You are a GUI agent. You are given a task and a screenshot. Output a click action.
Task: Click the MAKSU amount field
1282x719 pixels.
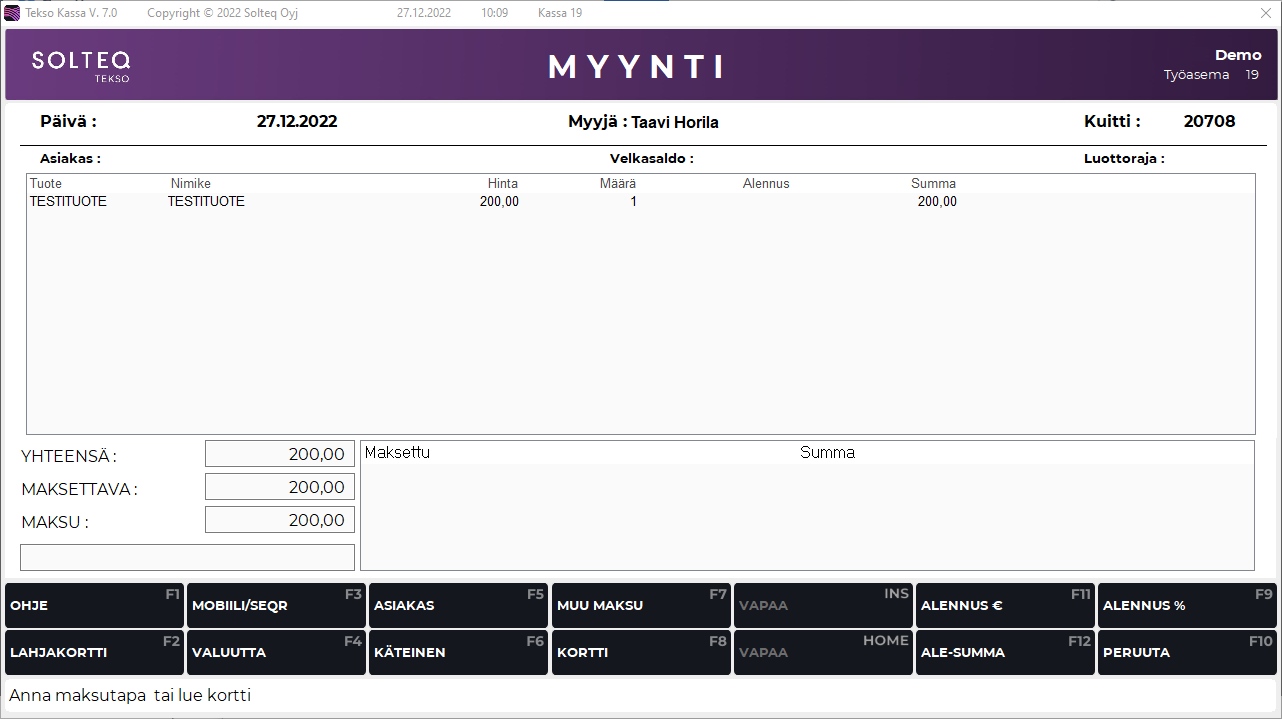pyautogui.click(x=280, y=521)
